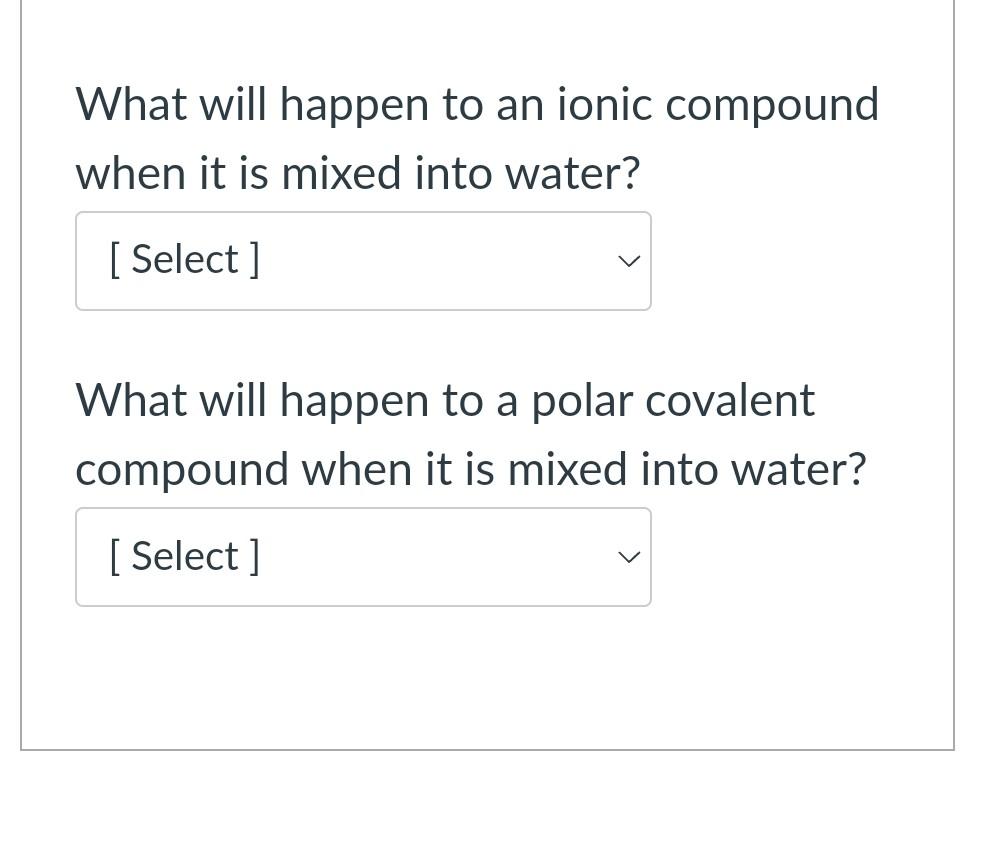Select the ionic compound question text
The image size is (991, 851).
coord(477,137)
